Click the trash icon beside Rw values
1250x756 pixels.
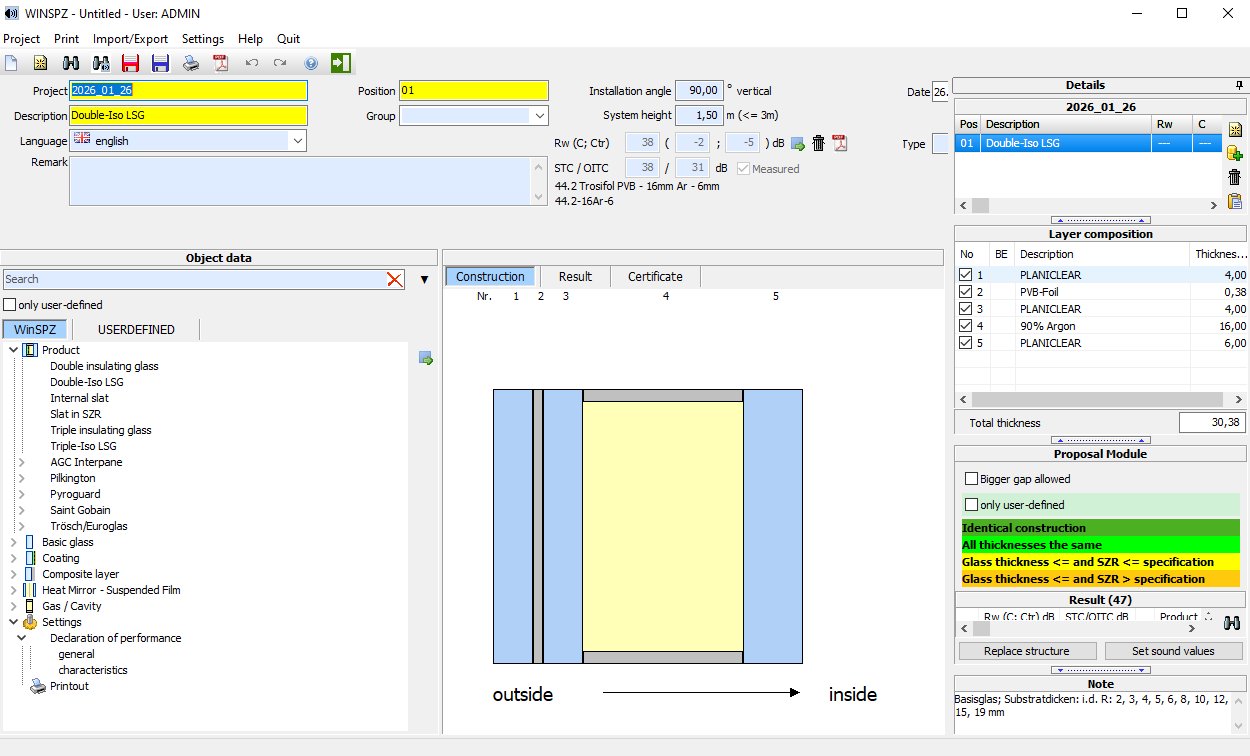(819, 143)
